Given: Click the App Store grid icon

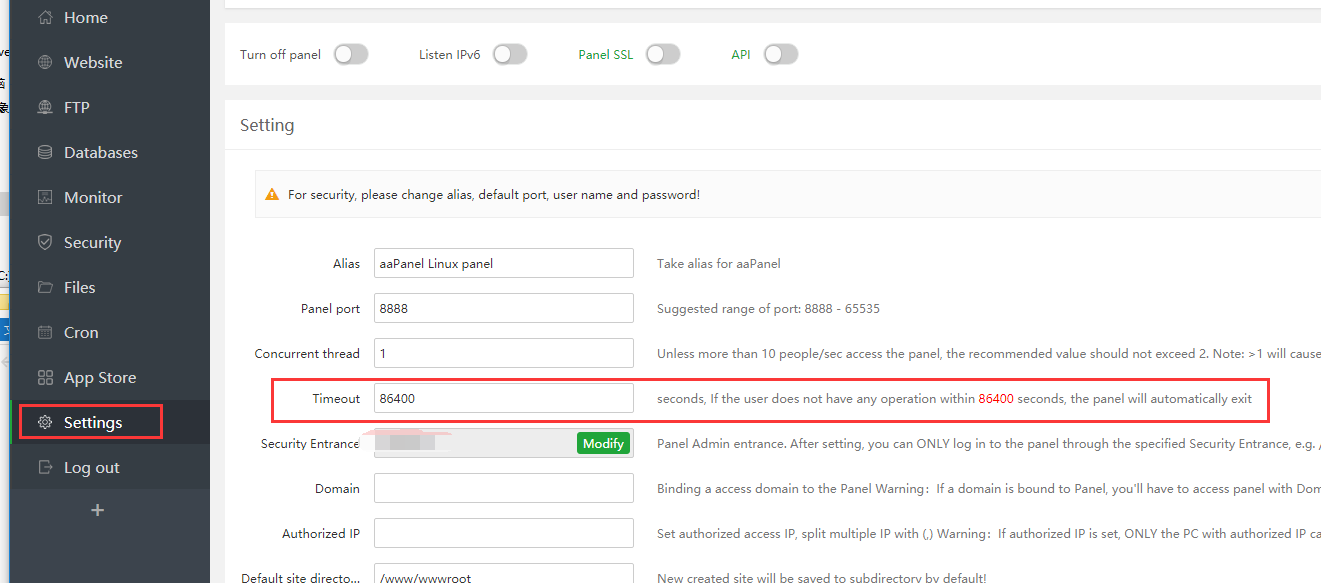Looking at the screenshot, I should 45,378.
